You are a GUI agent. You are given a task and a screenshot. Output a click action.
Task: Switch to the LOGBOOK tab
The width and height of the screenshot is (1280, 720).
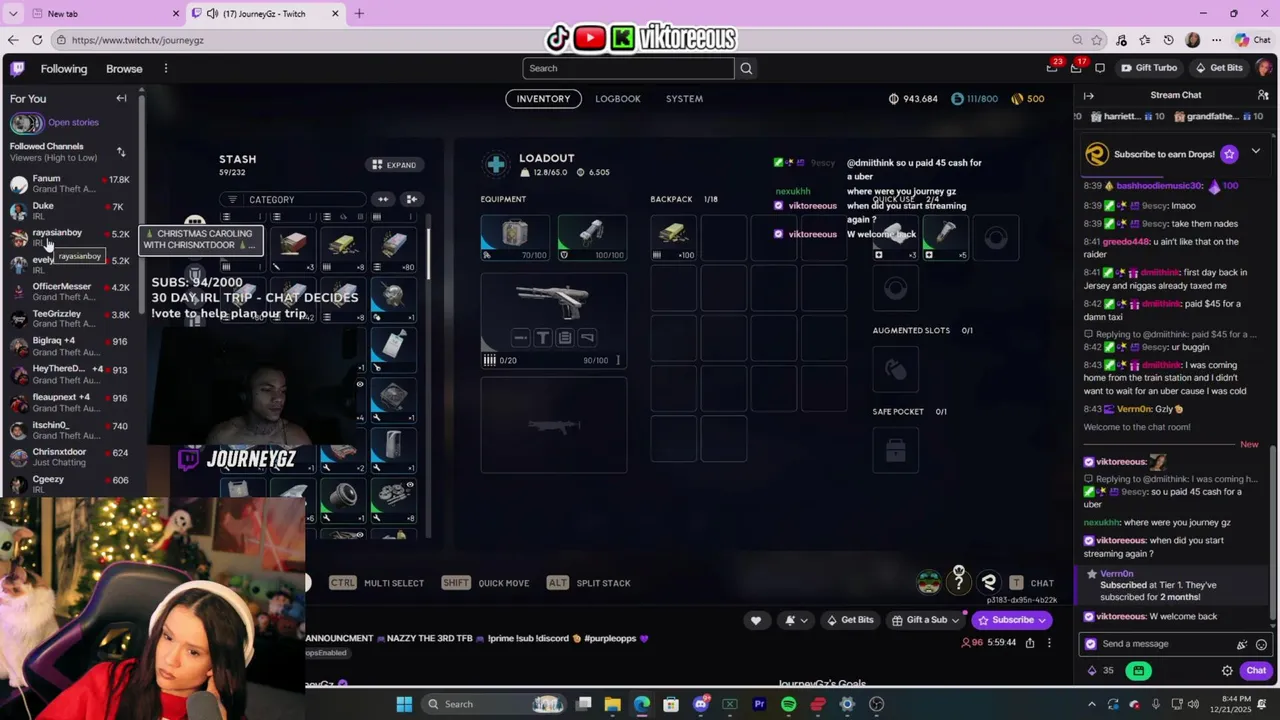pyautogui.click(x=618, y=99)
